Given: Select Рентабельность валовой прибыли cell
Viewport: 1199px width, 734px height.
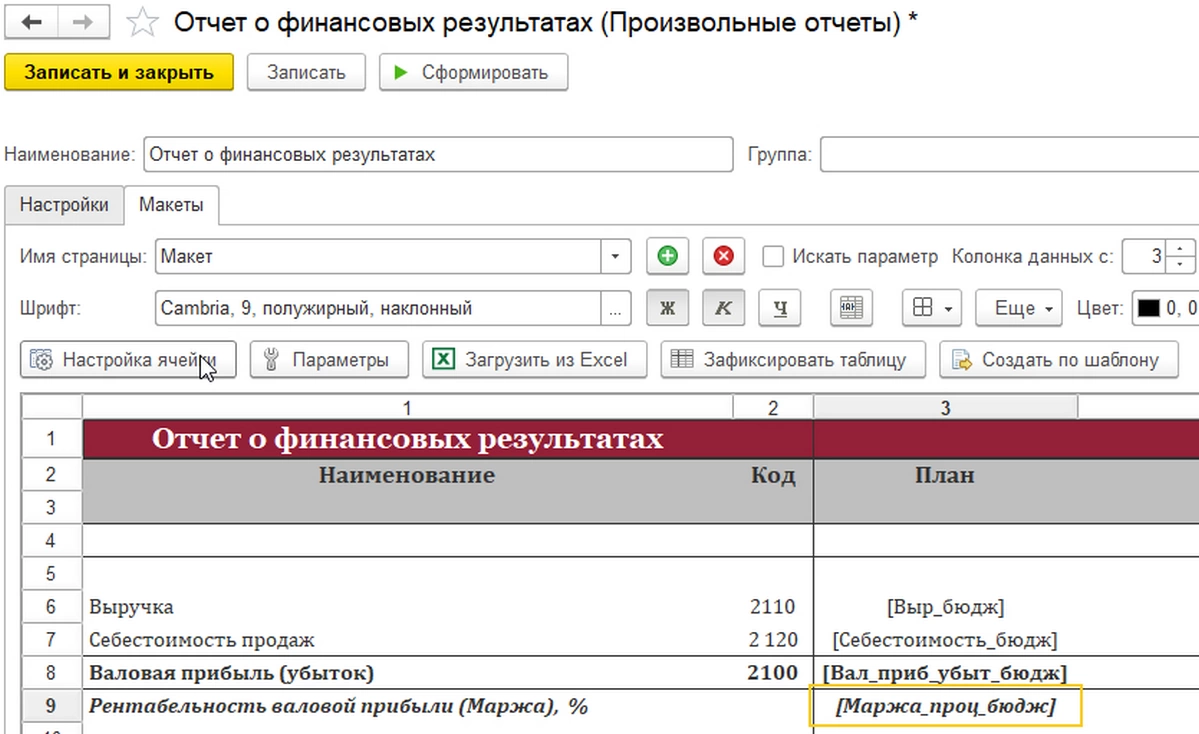Looking at the screenshot, I should 408,706.
